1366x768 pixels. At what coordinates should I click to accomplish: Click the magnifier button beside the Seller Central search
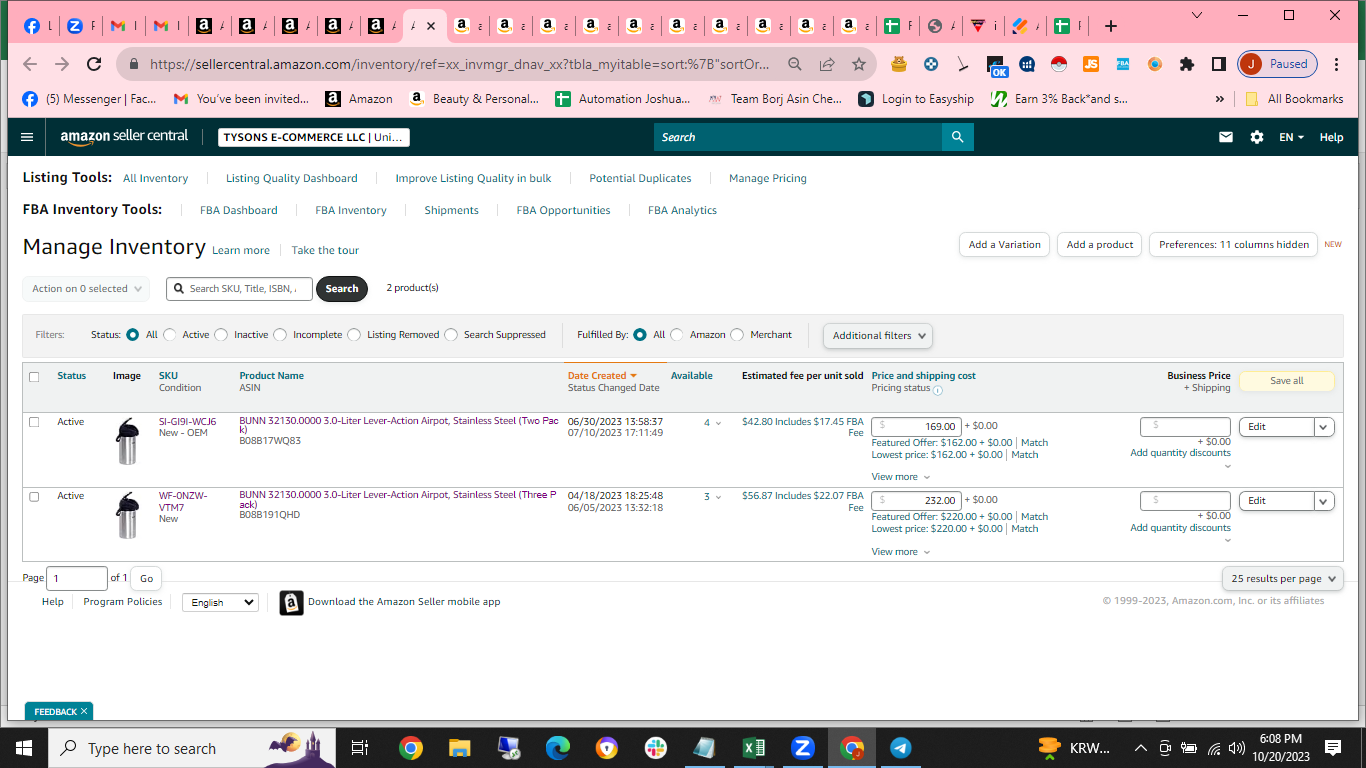(958, 137)
